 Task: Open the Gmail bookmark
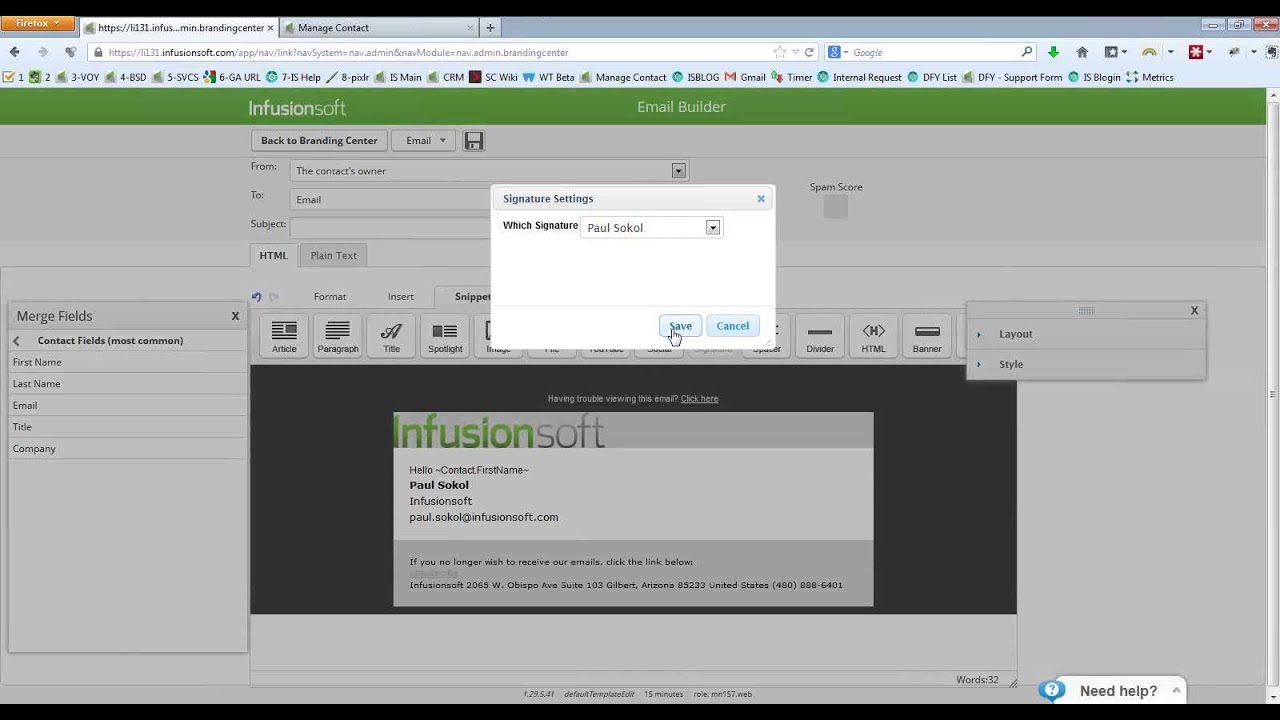(746, 77)
